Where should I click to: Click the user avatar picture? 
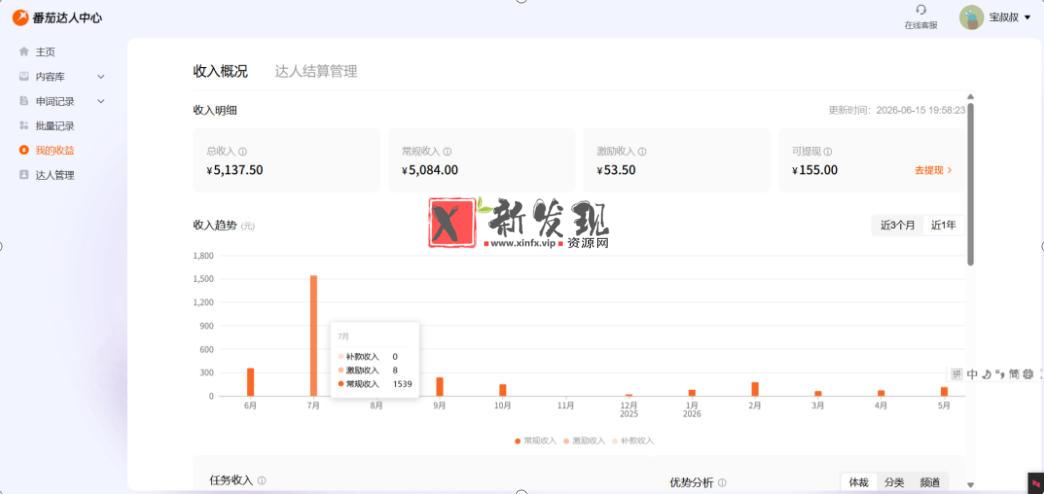[971, 18]
